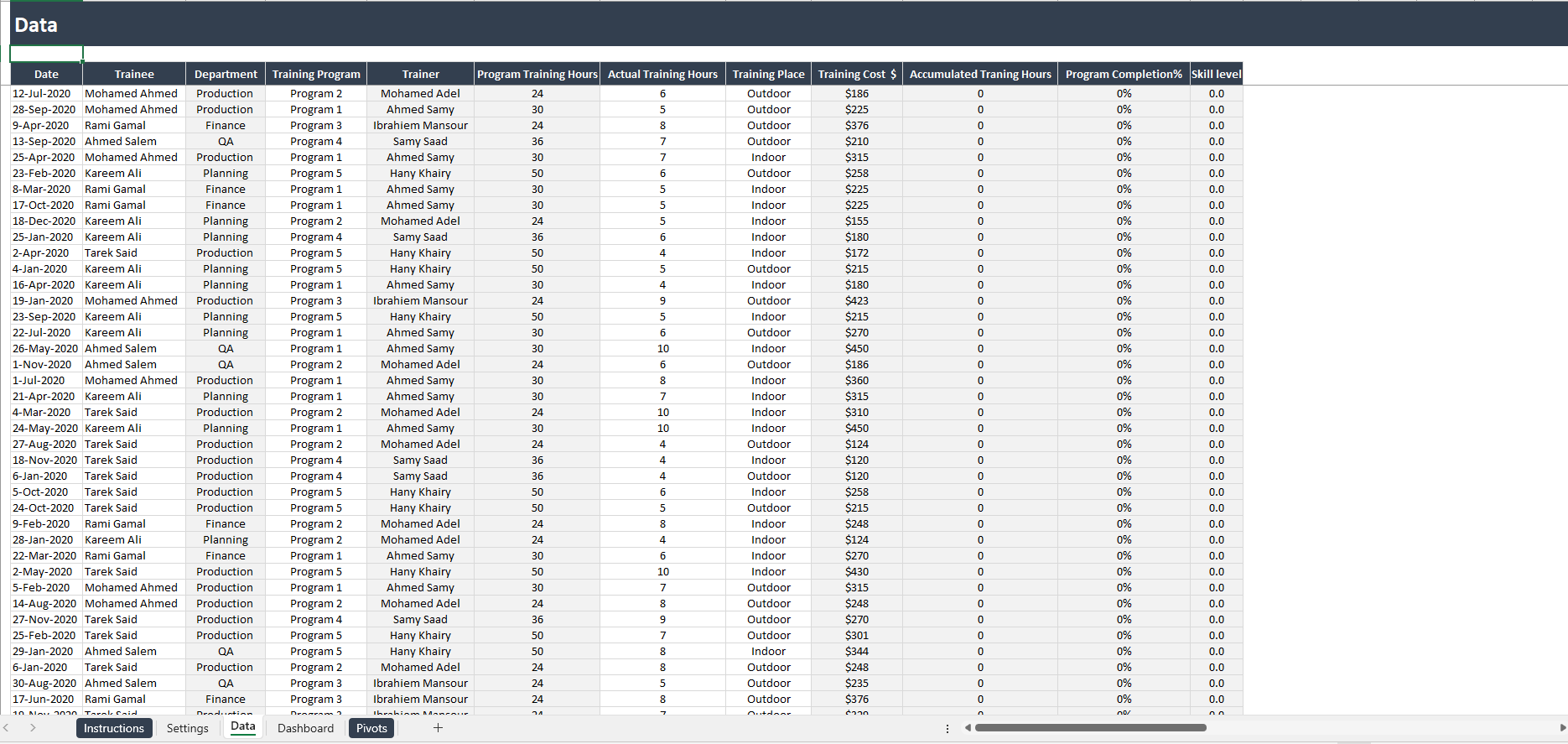Click the Trainee column header
The width and height of the screenshot is (1568, 744).
tap(134, 74)
